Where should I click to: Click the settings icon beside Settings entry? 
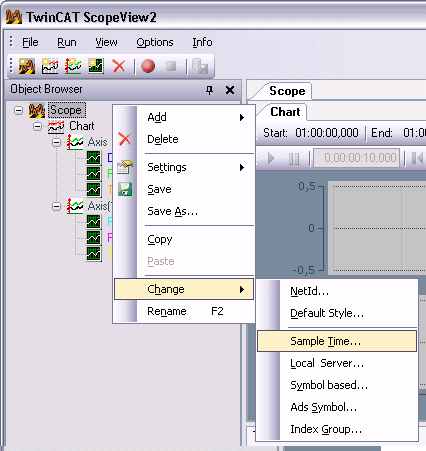[125, 167]
